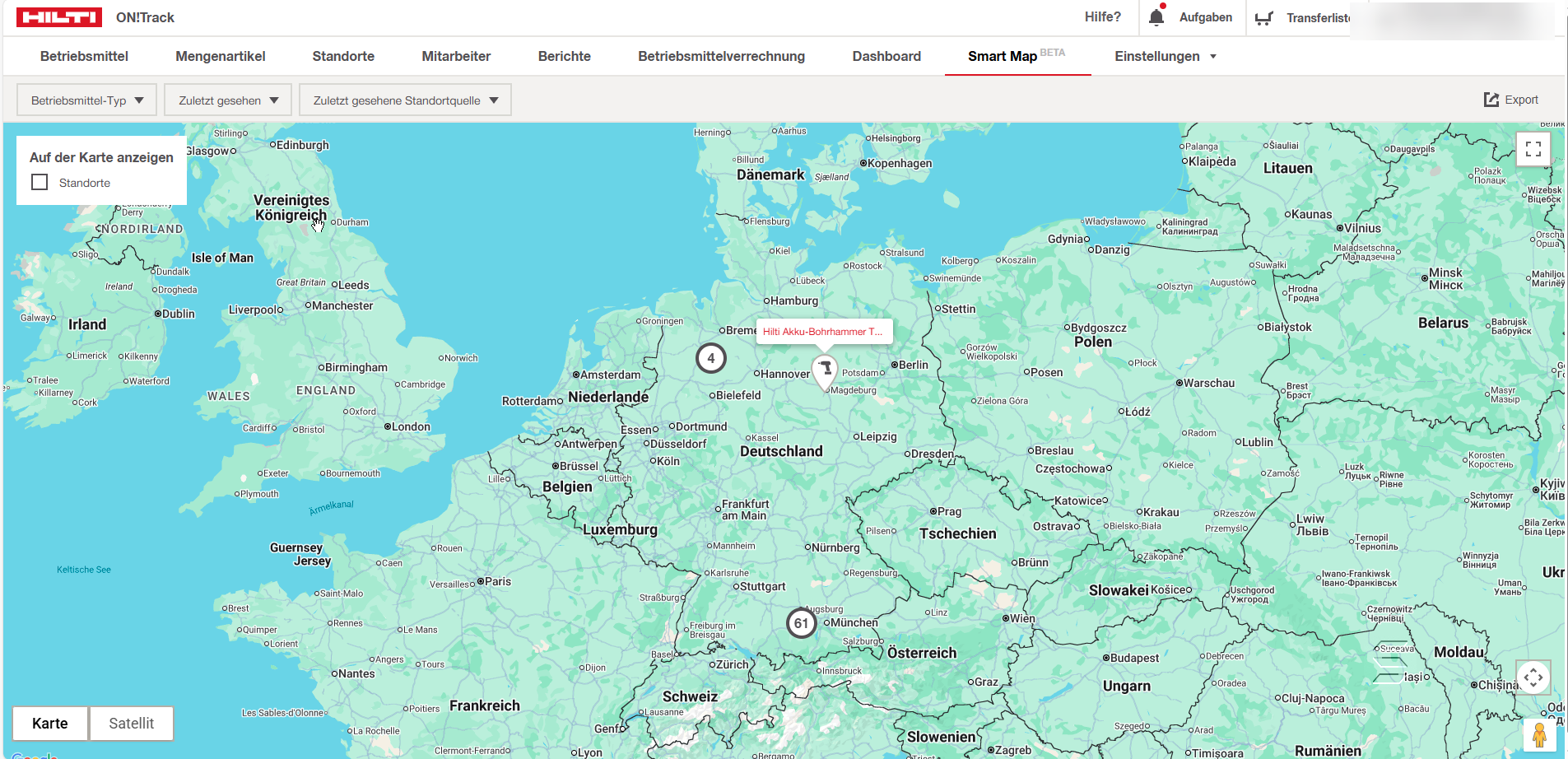Open the Berichte tab
Viewport: 1568px width, 759px height.
point(564,56)
